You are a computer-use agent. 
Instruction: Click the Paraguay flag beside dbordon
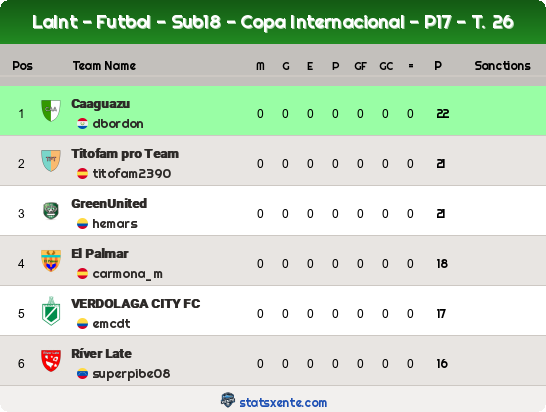tap(83, 124)
